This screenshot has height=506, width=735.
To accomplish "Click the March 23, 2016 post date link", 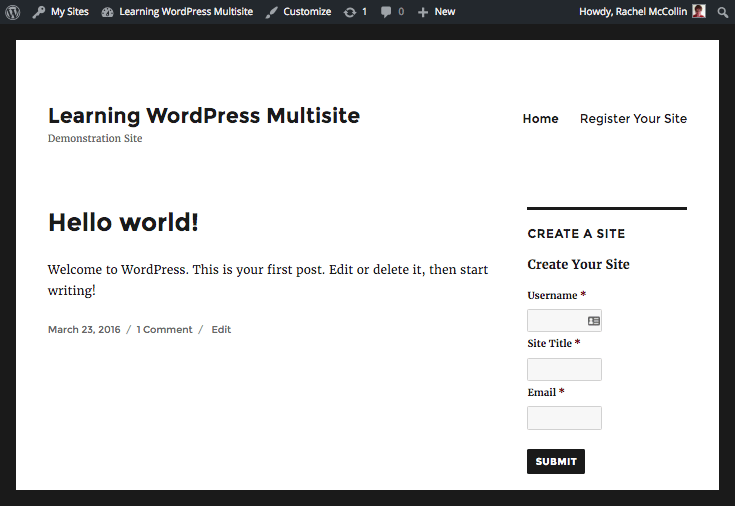I will [x=84, y=330].
